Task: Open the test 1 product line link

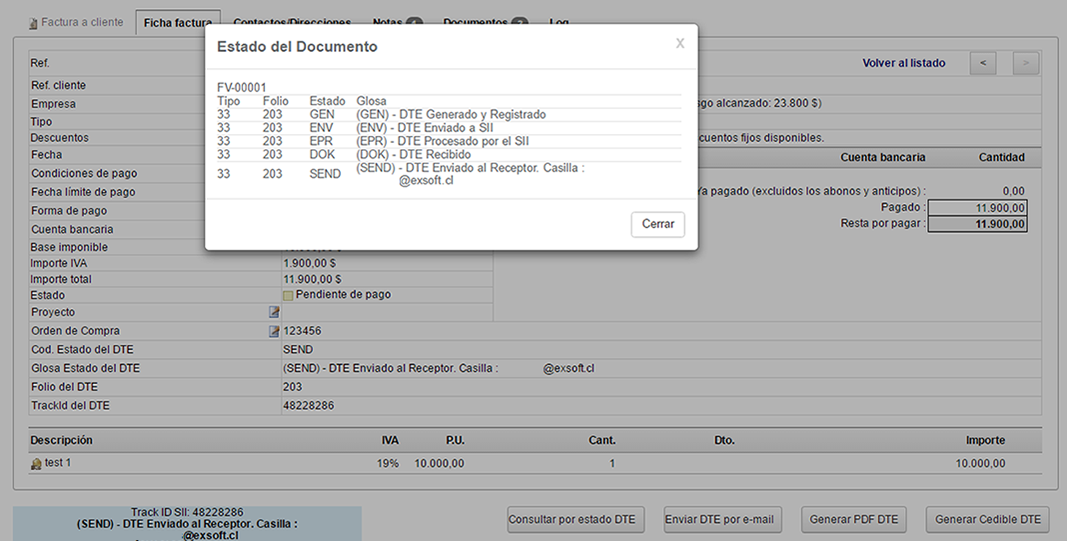Action: [58, 464]
